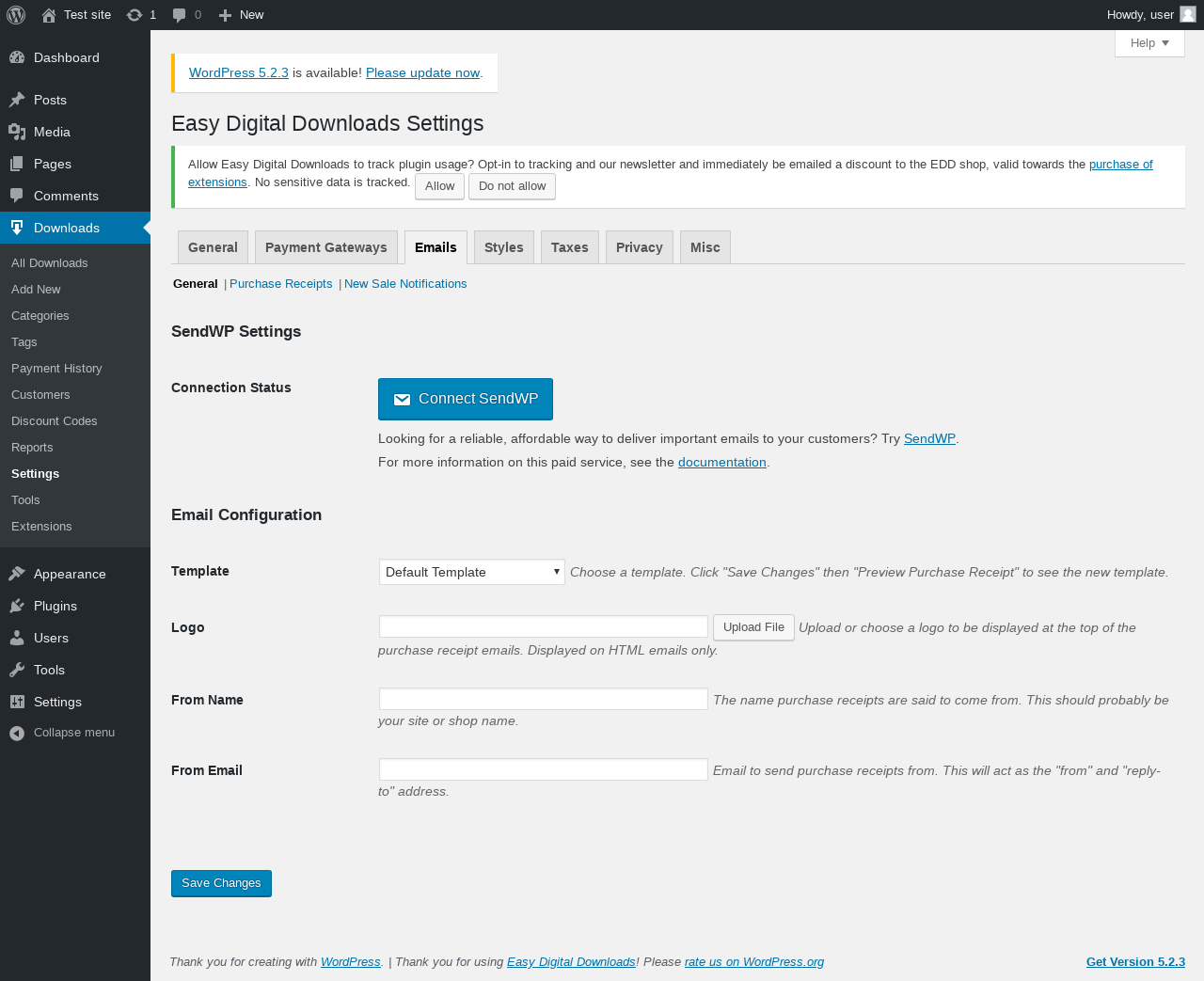Click the Appearance brush icon
Screen dimensions: 1204x981
tap(17, 574)
